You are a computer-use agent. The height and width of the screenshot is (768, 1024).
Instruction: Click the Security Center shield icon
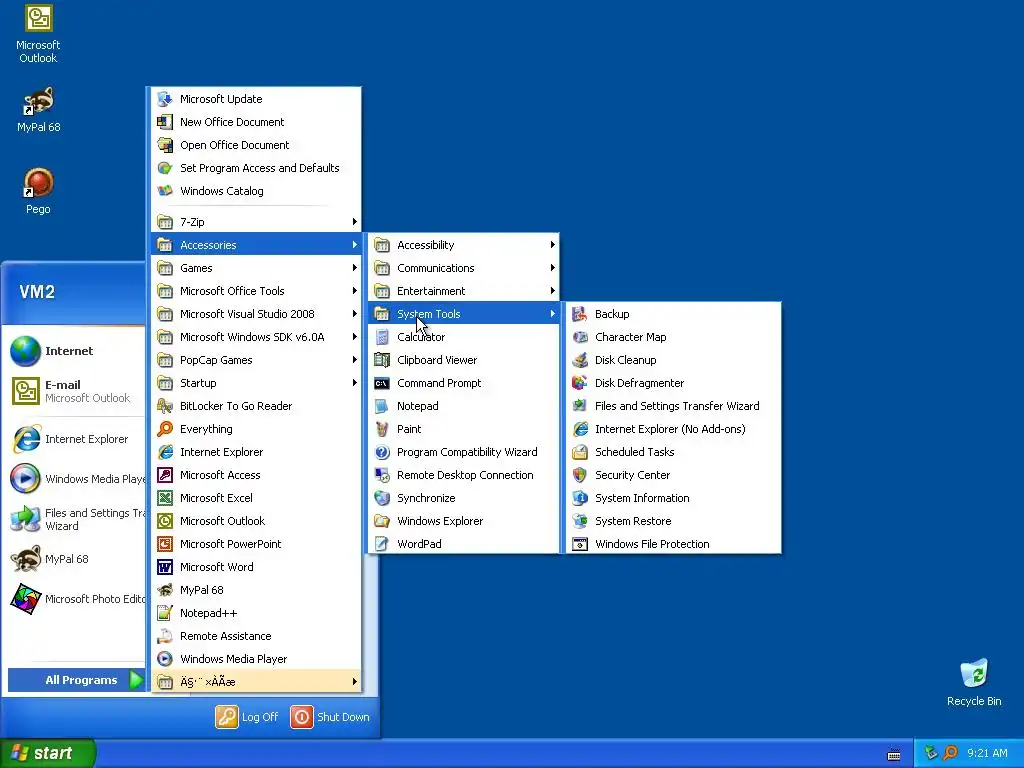(579, 475)
